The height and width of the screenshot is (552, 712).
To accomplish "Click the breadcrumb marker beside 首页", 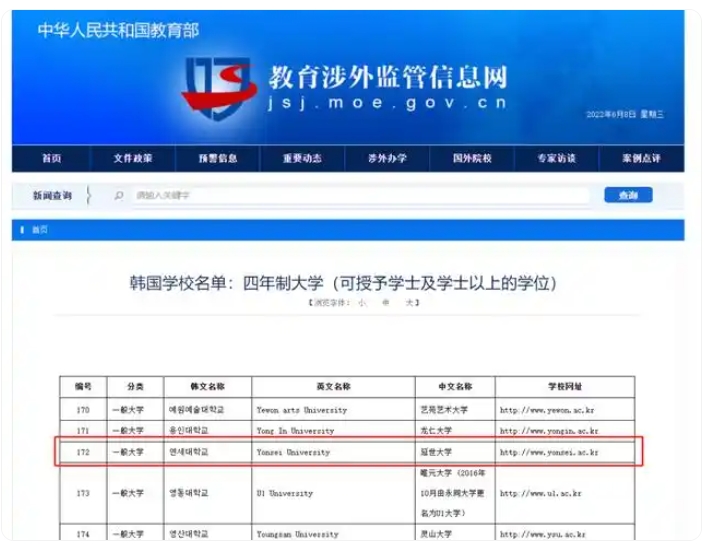I will 23,230.
